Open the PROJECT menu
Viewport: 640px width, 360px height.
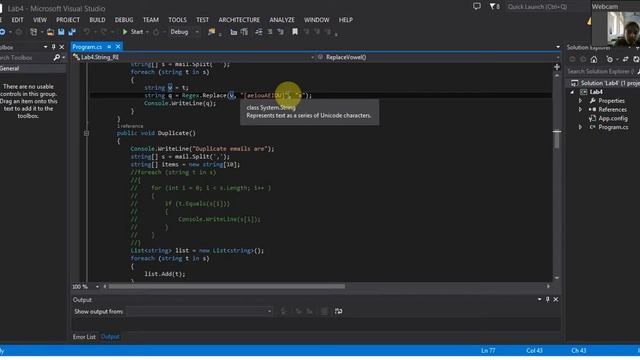click(x=68, y=20)
